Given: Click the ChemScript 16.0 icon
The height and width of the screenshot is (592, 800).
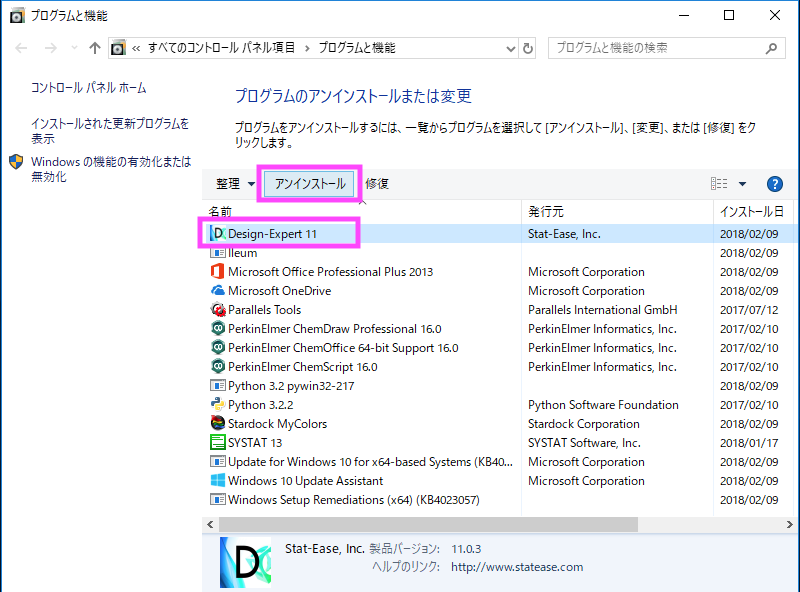Looking at the screenshot, I should click(218, 366).
